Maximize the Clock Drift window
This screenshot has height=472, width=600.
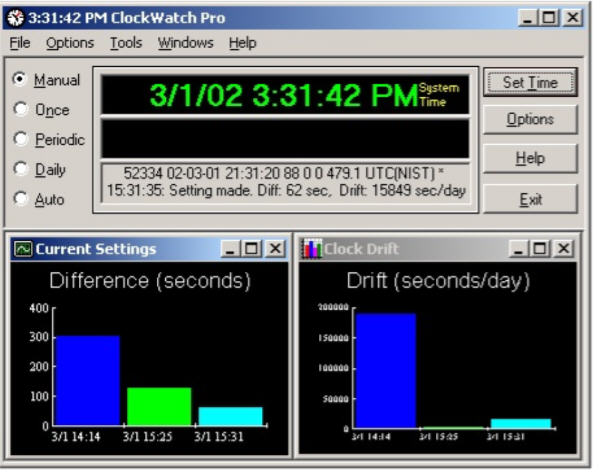pyautogui.click(x=540, y=249)
